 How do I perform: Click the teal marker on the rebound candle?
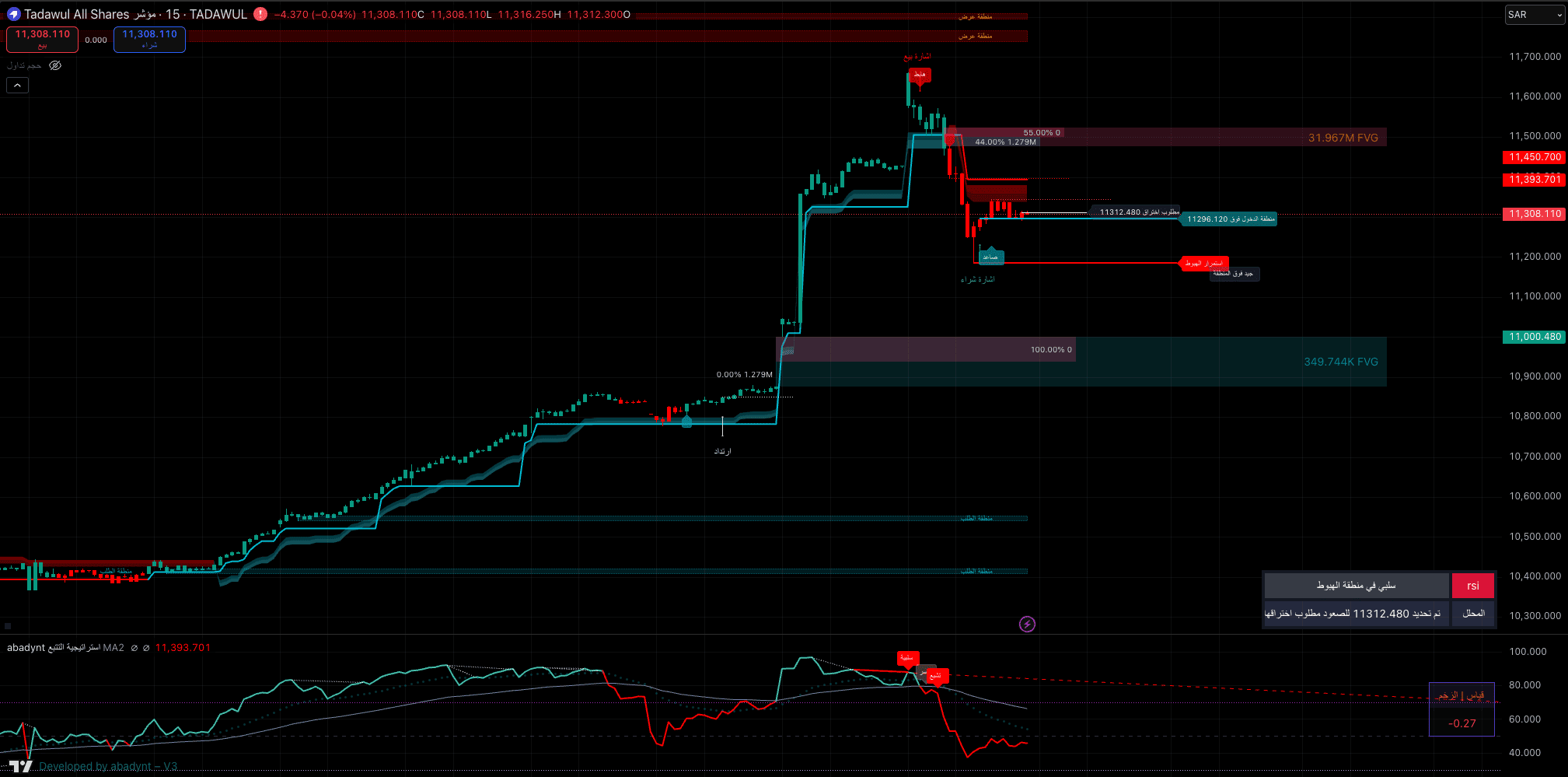(x=686, y=422)
